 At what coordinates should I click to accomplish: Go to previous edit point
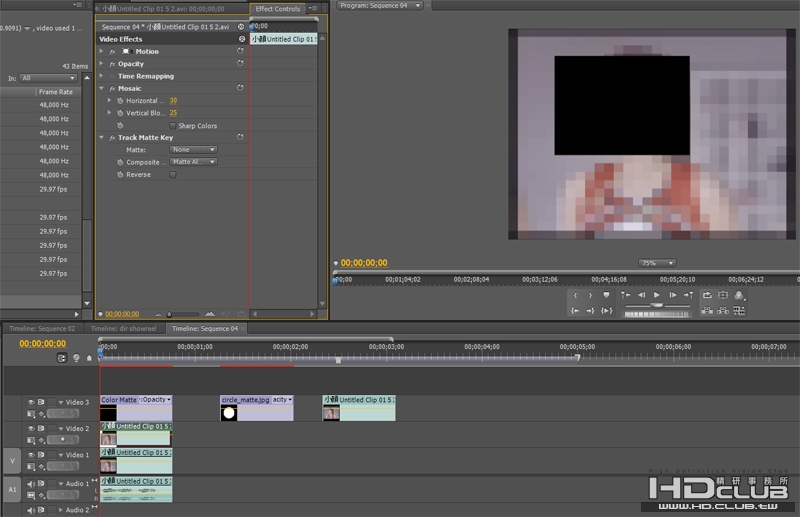pos(626,295)
